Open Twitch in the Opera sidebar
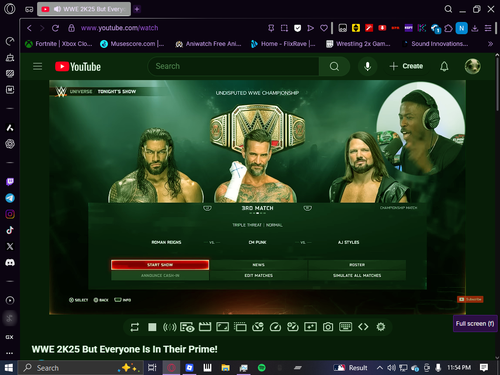 click(x=10, y=182)
